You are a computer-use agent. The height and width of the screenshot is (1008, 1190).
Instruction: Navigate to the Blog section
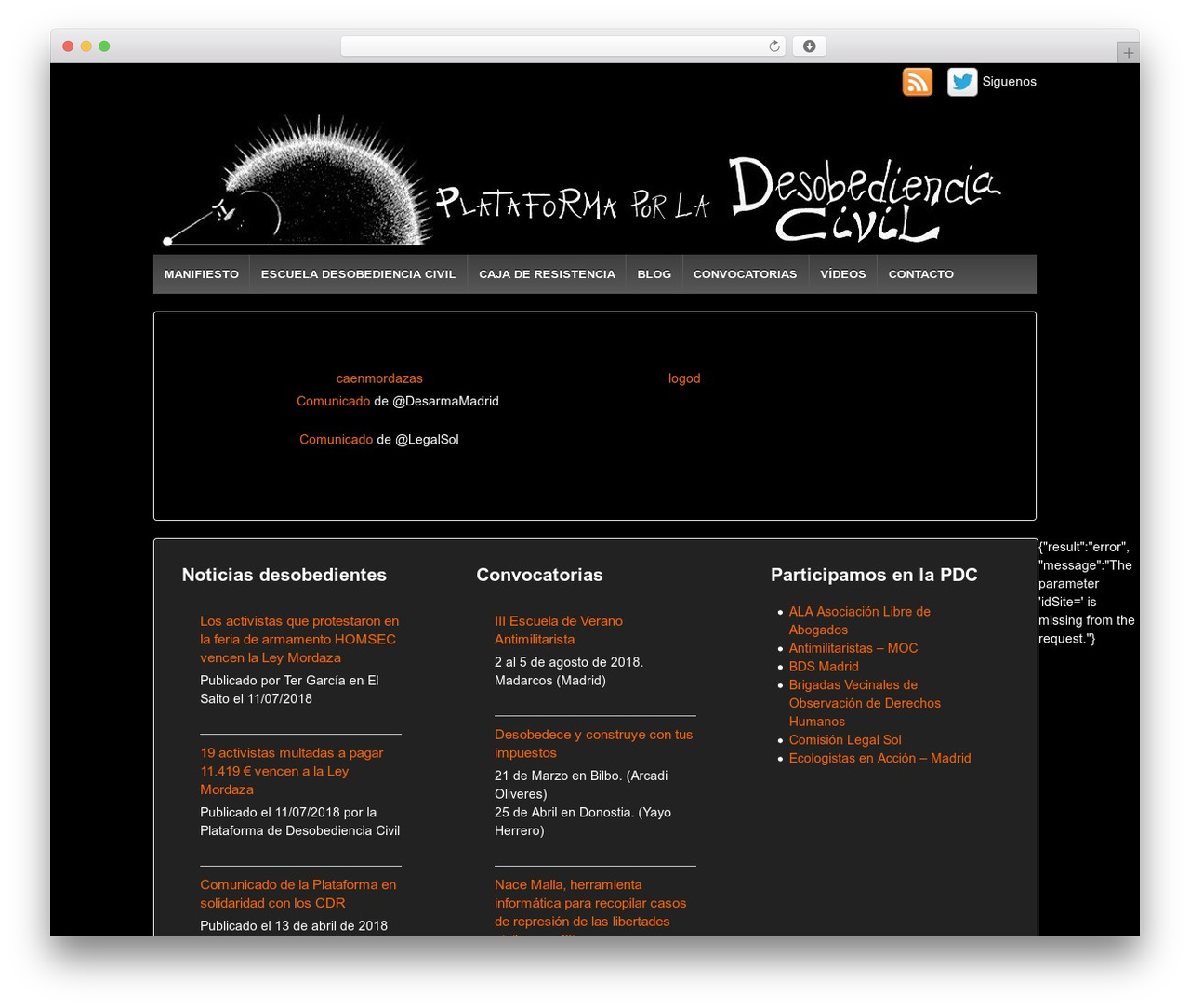coord(654,274)
